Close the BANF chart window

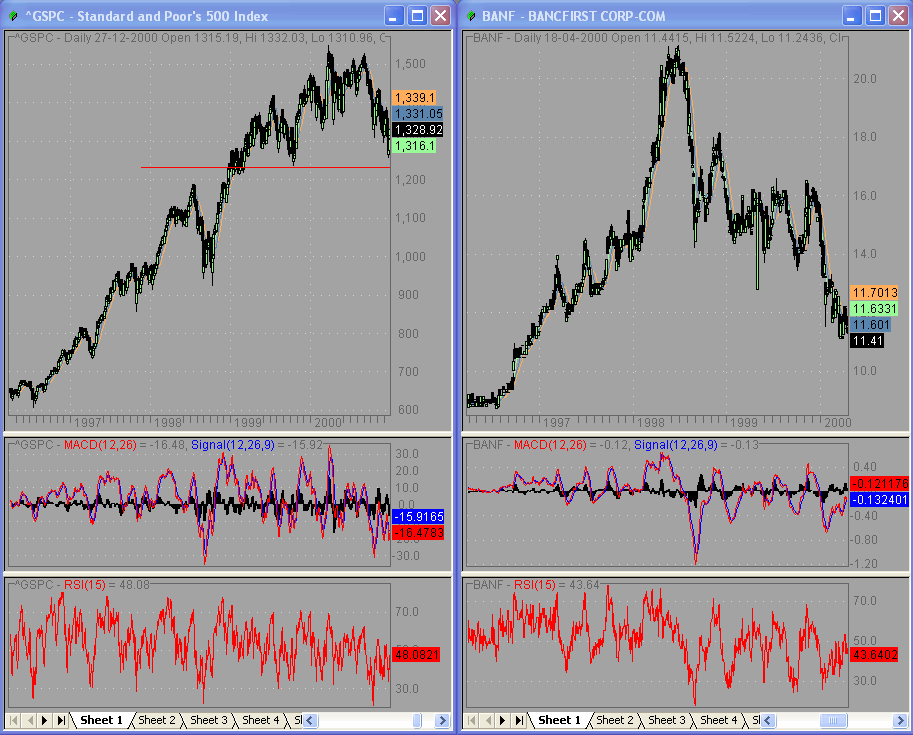click(898, 16)
